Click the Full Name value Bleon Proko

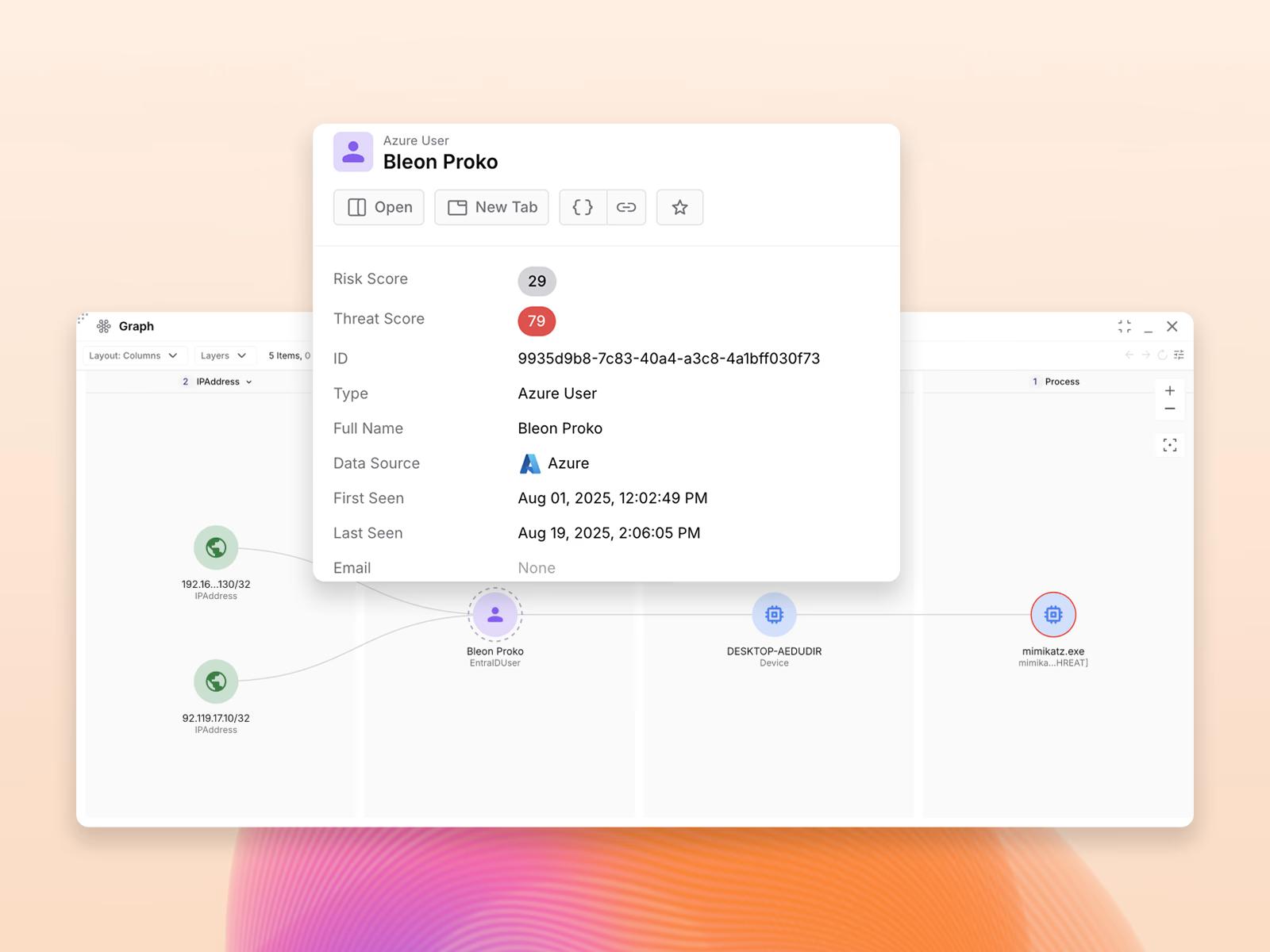tap(560, 428)
